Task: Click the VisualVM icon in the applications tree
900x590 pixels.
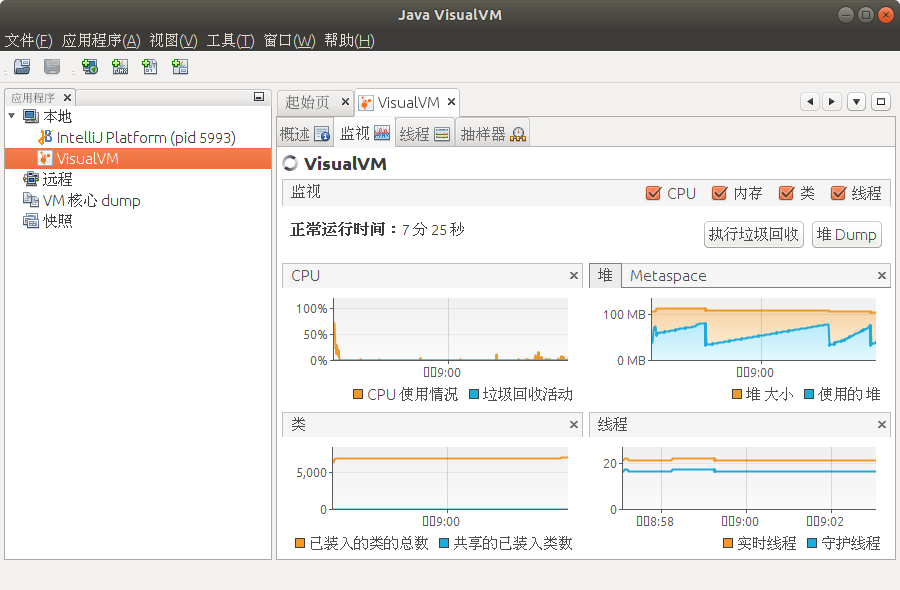Action: point(45,158)
